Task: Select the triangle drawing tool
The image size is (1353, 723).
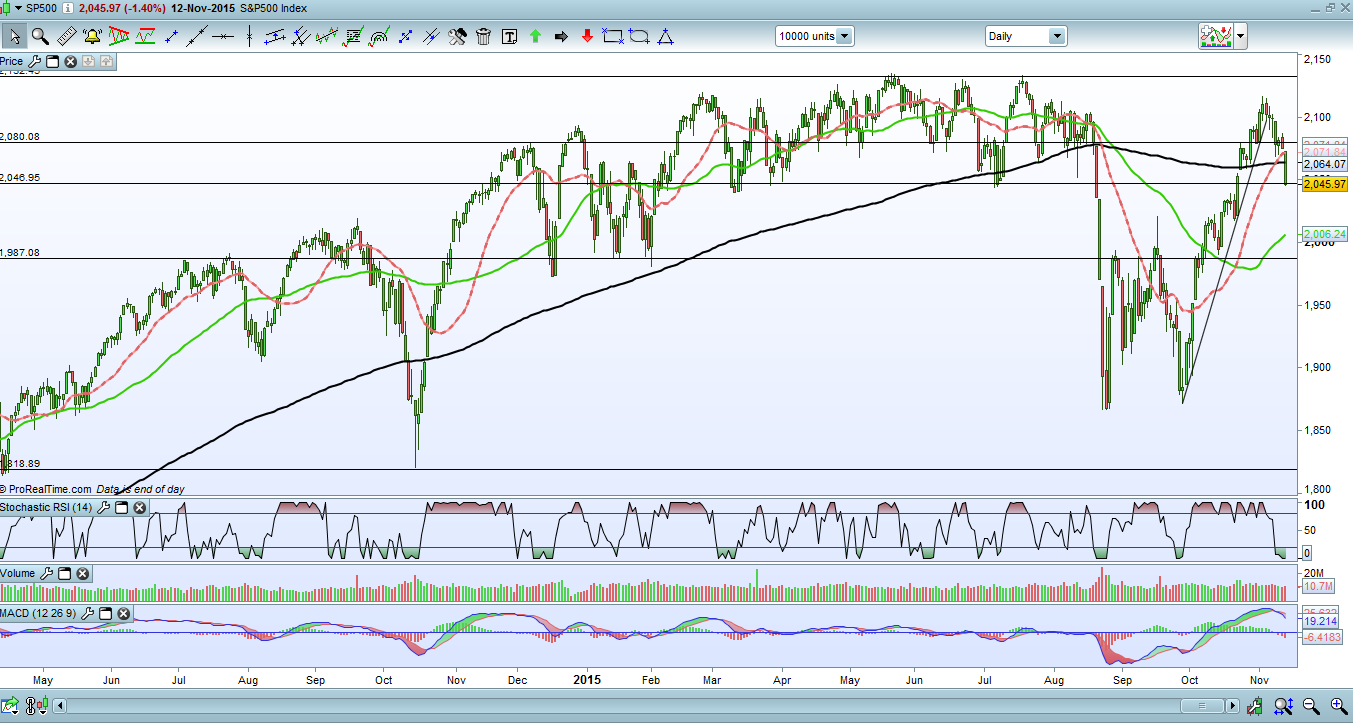Action: (665, 37)
